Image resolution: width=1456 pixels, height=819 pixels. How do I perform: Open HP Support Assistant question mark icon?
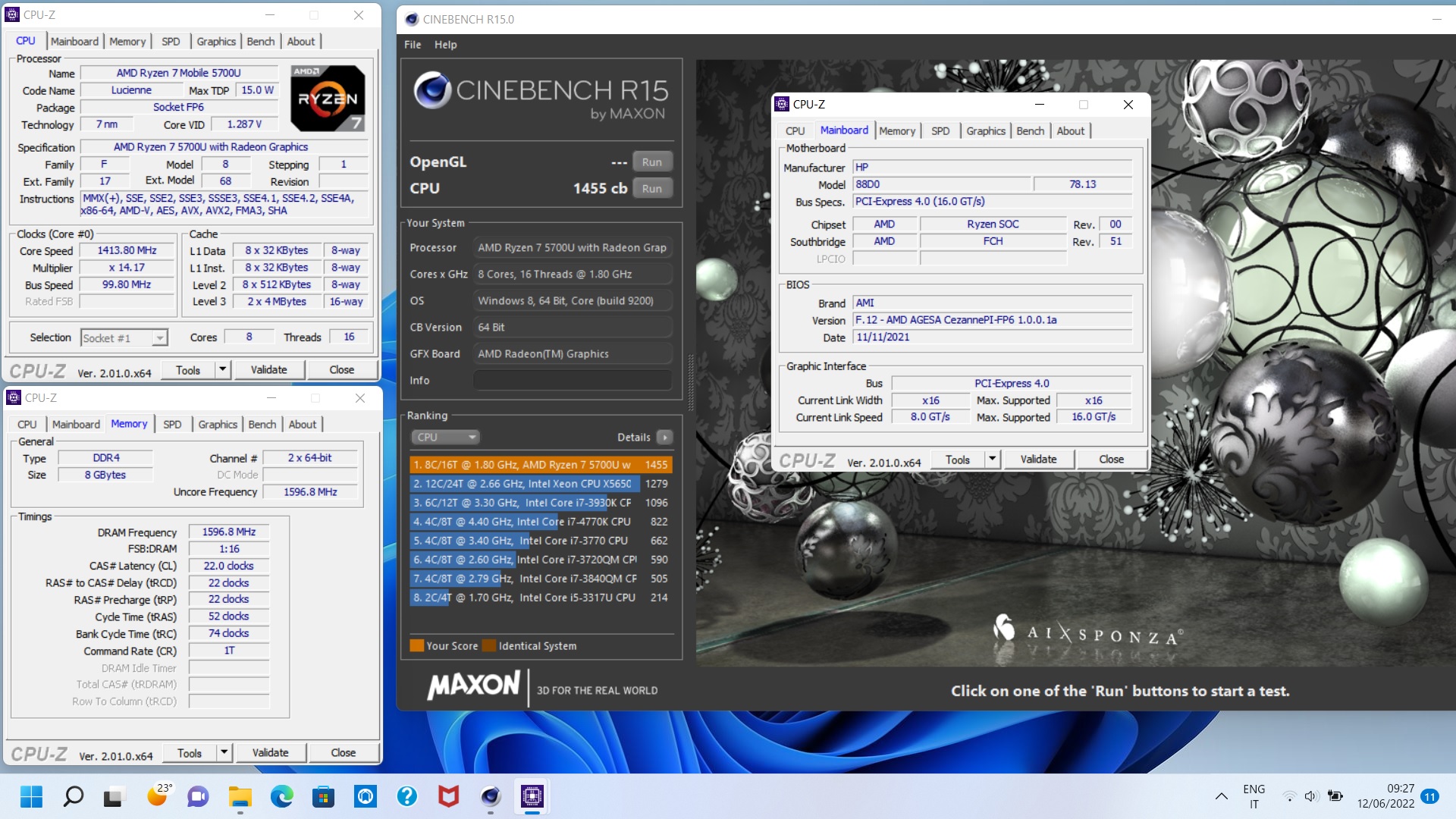(x=407, y=796)
